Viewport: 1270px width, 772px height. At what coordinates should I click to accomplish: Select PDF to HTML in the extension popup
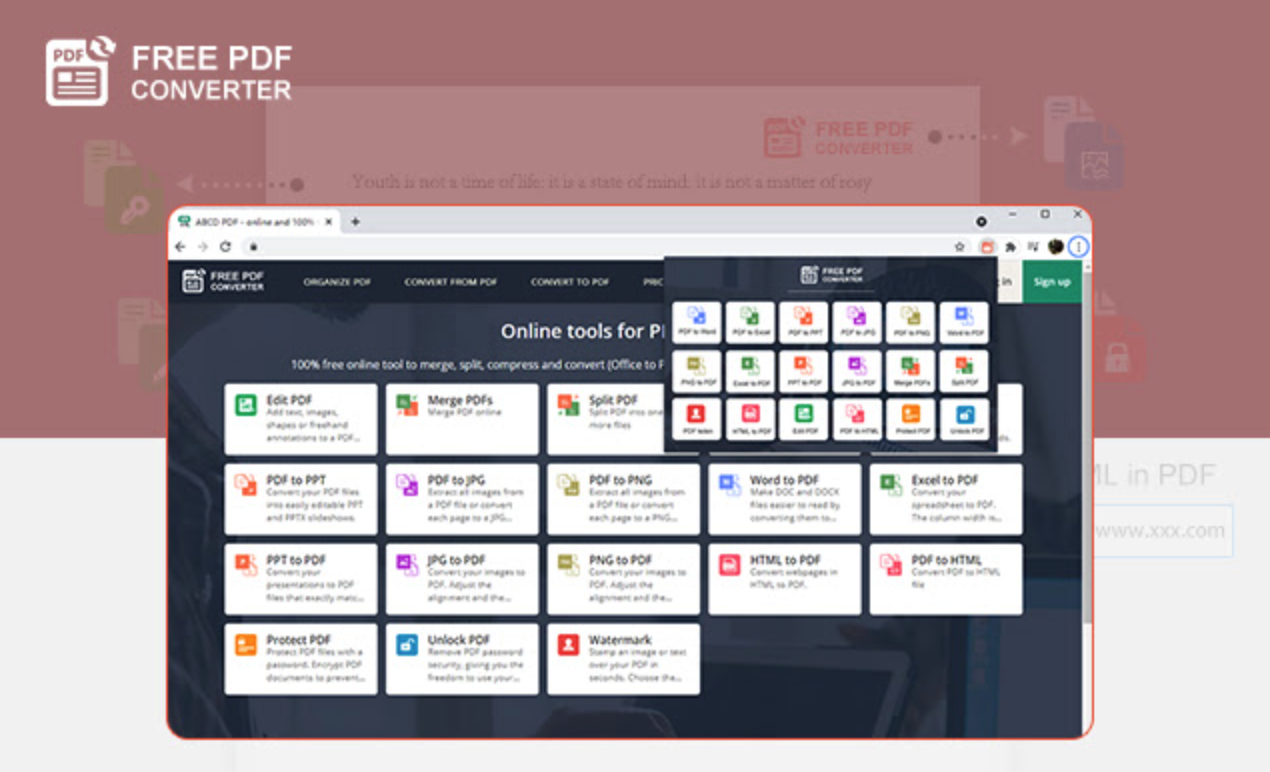pyautogui.click(x=857, y=419)
